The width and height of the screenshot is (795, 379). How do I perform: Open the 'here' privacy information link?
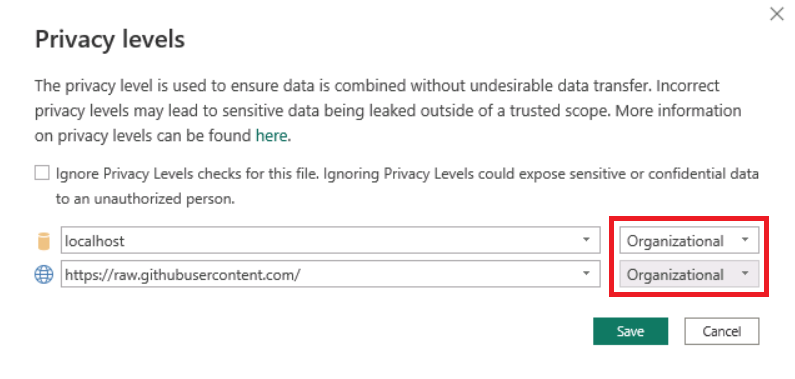[271, 136]
